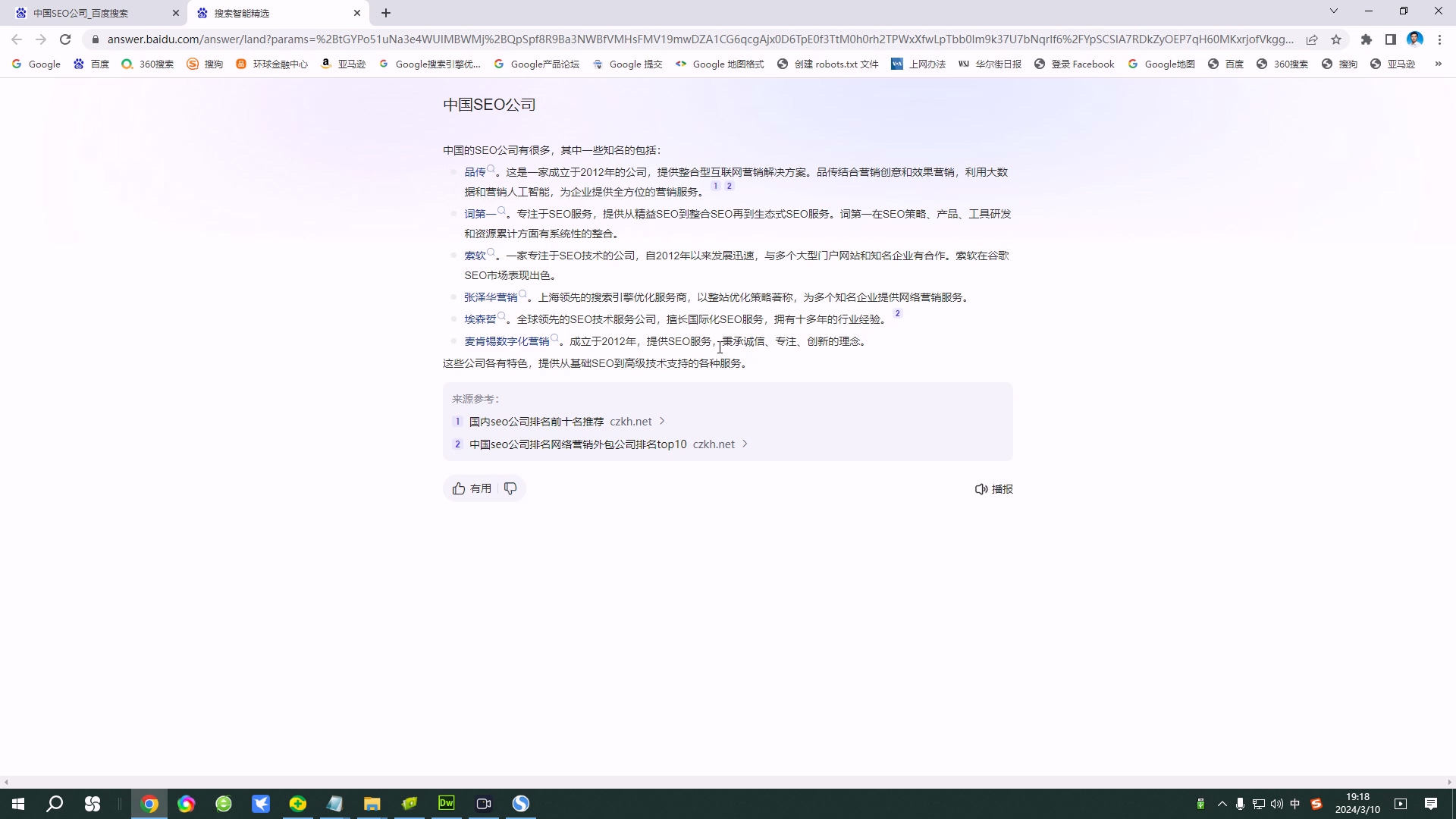Open the 登录 Facebook bookmark
Viewport: 1456px width, 819px height.
coord(1075,64)
